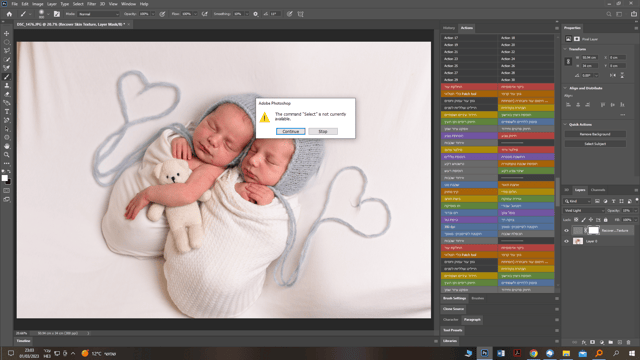Viewport: 640px width, 360px height.
Task: Collapse the Quick Actions section
Action: click(565, 124)
